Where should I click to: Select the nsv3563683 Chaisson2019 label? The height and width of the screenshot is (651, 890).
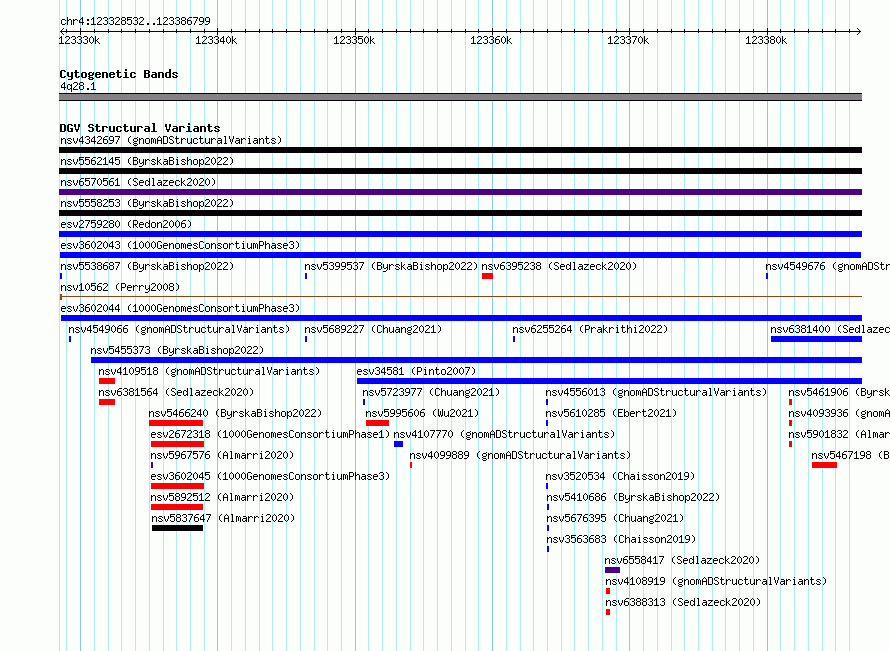622,539
